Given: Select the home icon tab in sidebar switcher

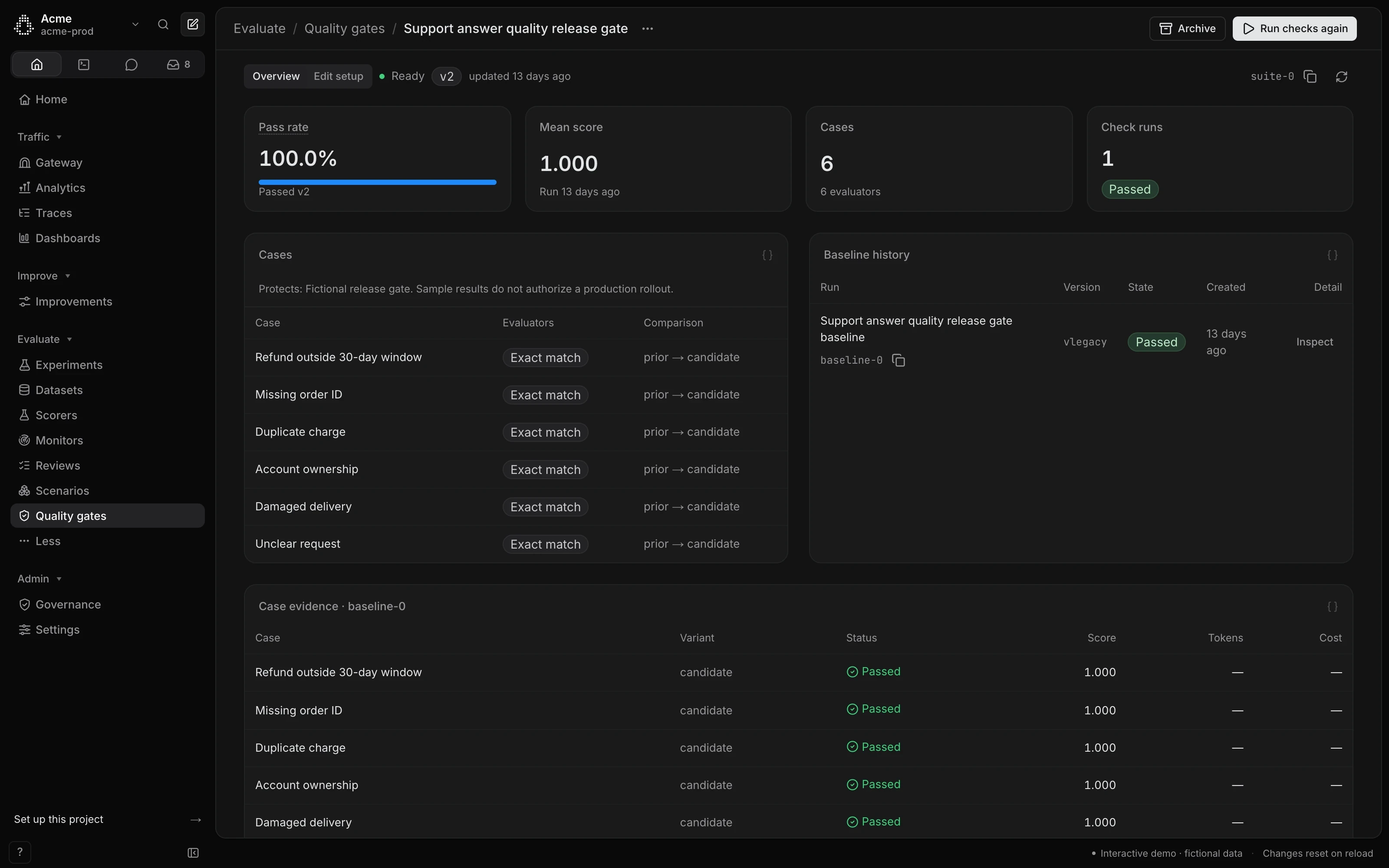Looking at the screenshot, I should tap(37, 64).
